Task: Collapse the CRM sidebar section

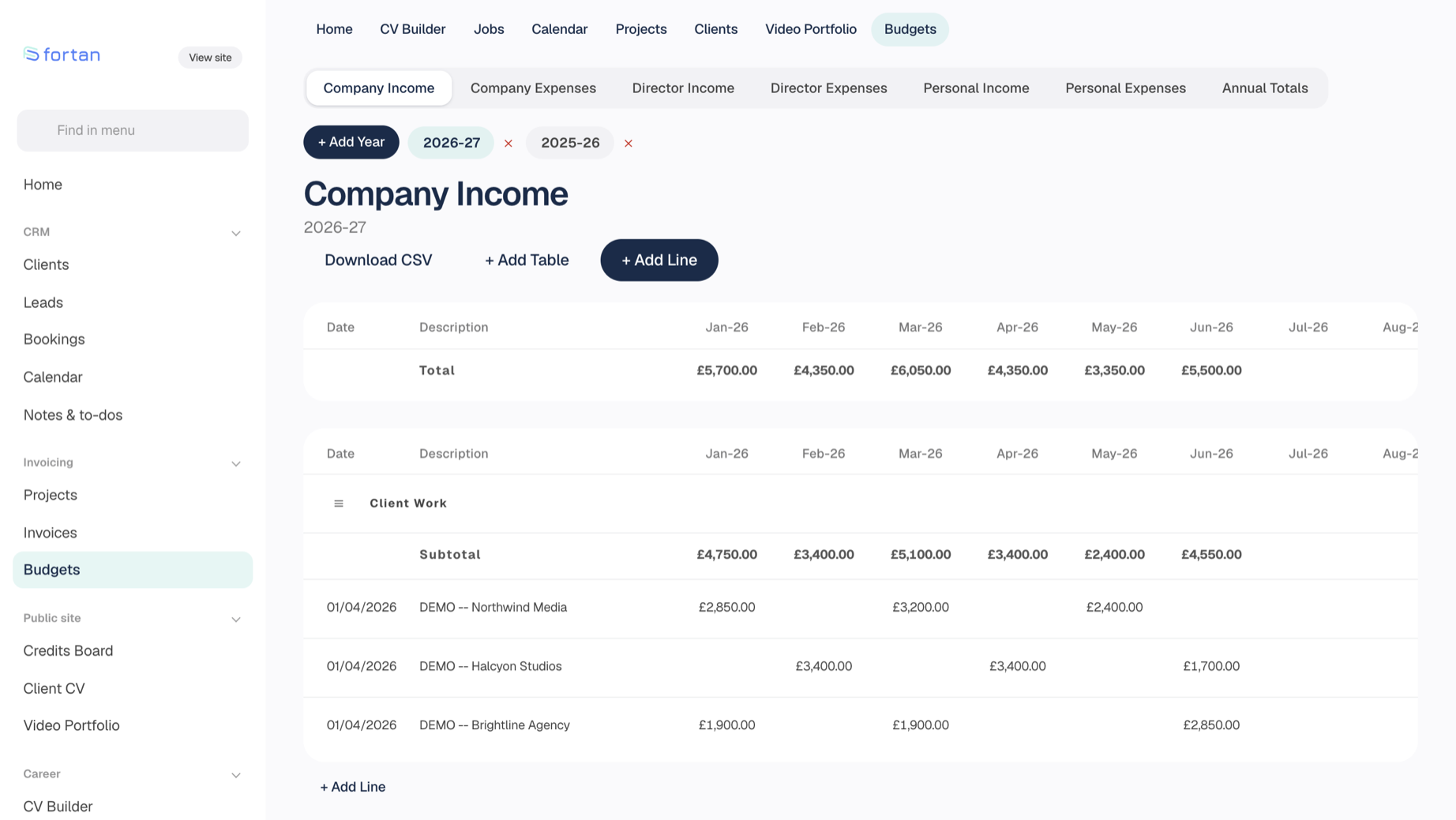Action: (x=235, y=233)
